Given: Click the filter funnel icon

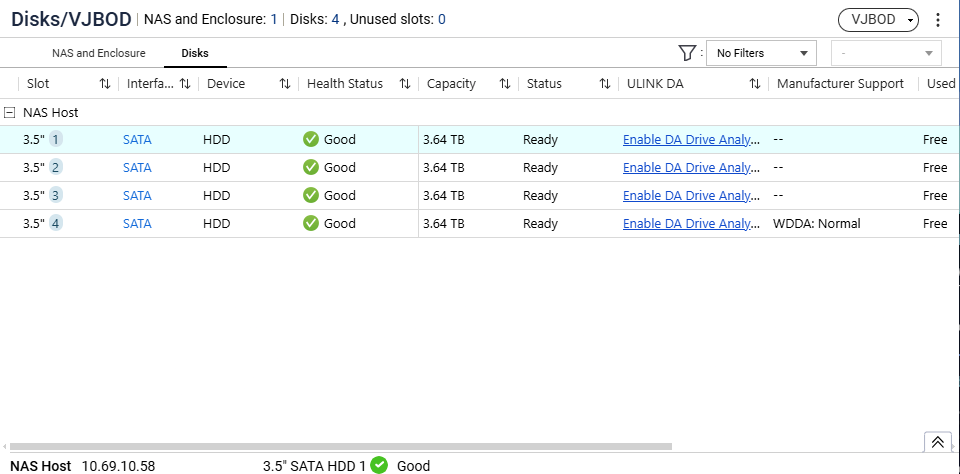Looking at the screenshot, I should pos(687,53).
